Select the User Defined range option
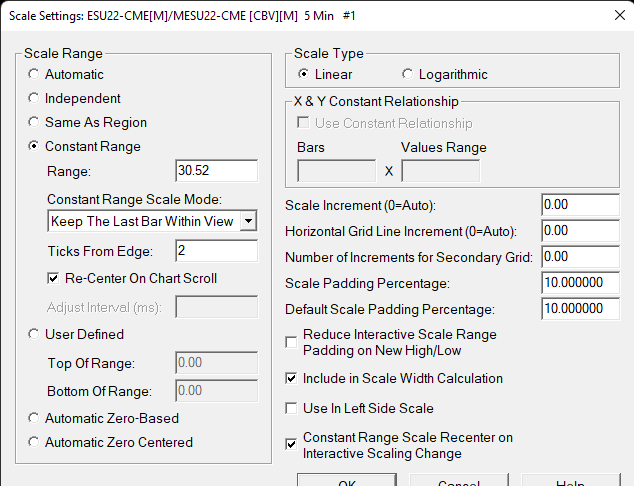Image resolution: width=634 pixels, height=486 pixels. (35, 334)
